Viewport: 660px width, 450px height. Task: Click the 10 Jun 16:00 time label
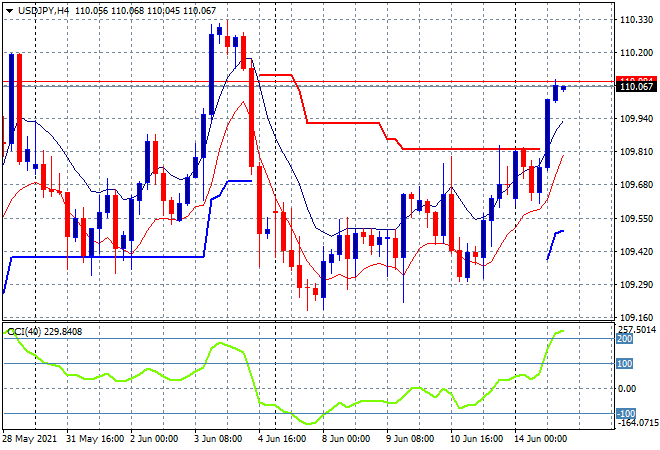[476, 439]
